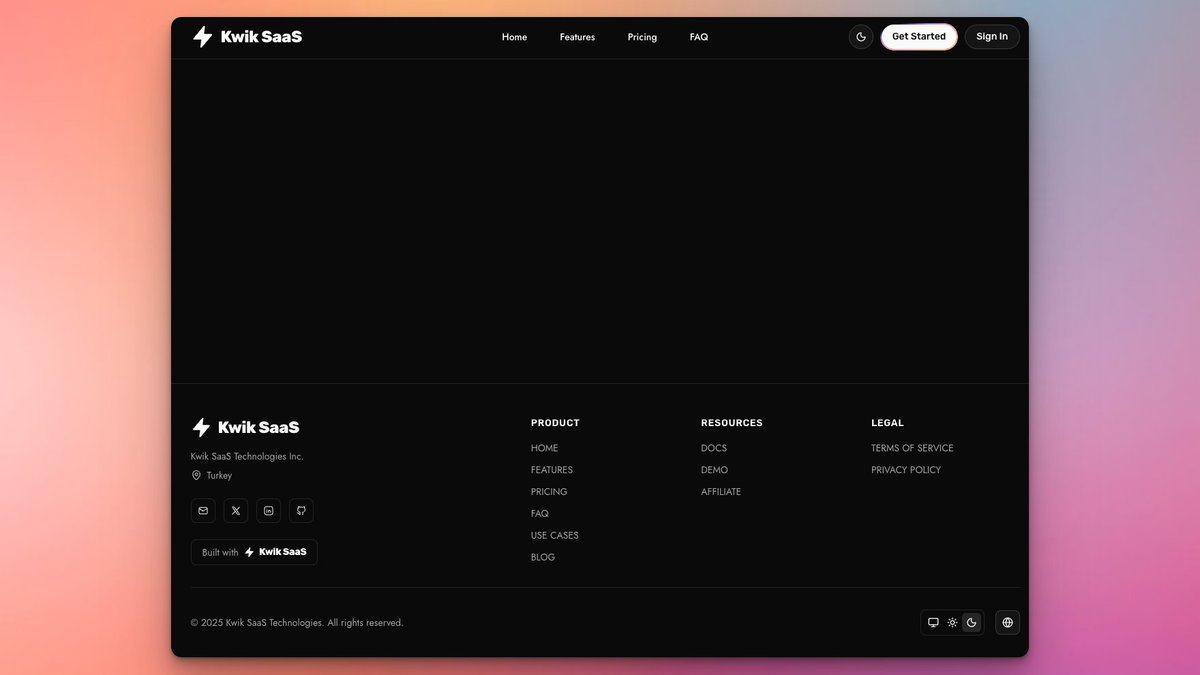1200x675 pixels.
Task: Enable light mode with the sun icon
Action: point(952,622)
